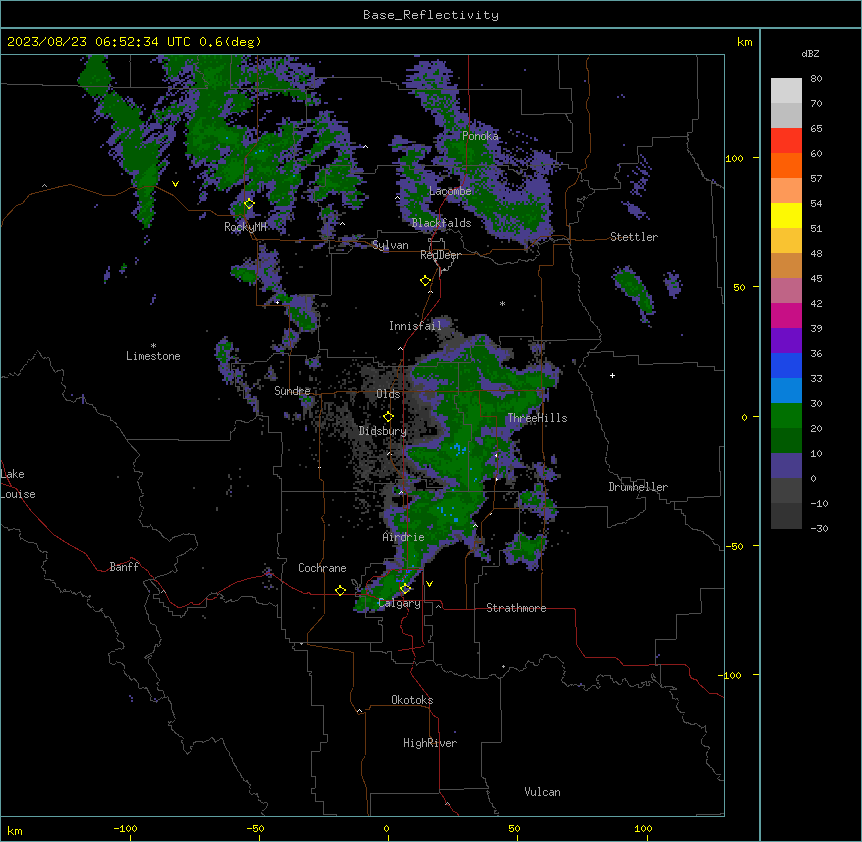Click the 100 tick on vertical km axis
This screenshot has height=842, width=862.
point(734,158)
